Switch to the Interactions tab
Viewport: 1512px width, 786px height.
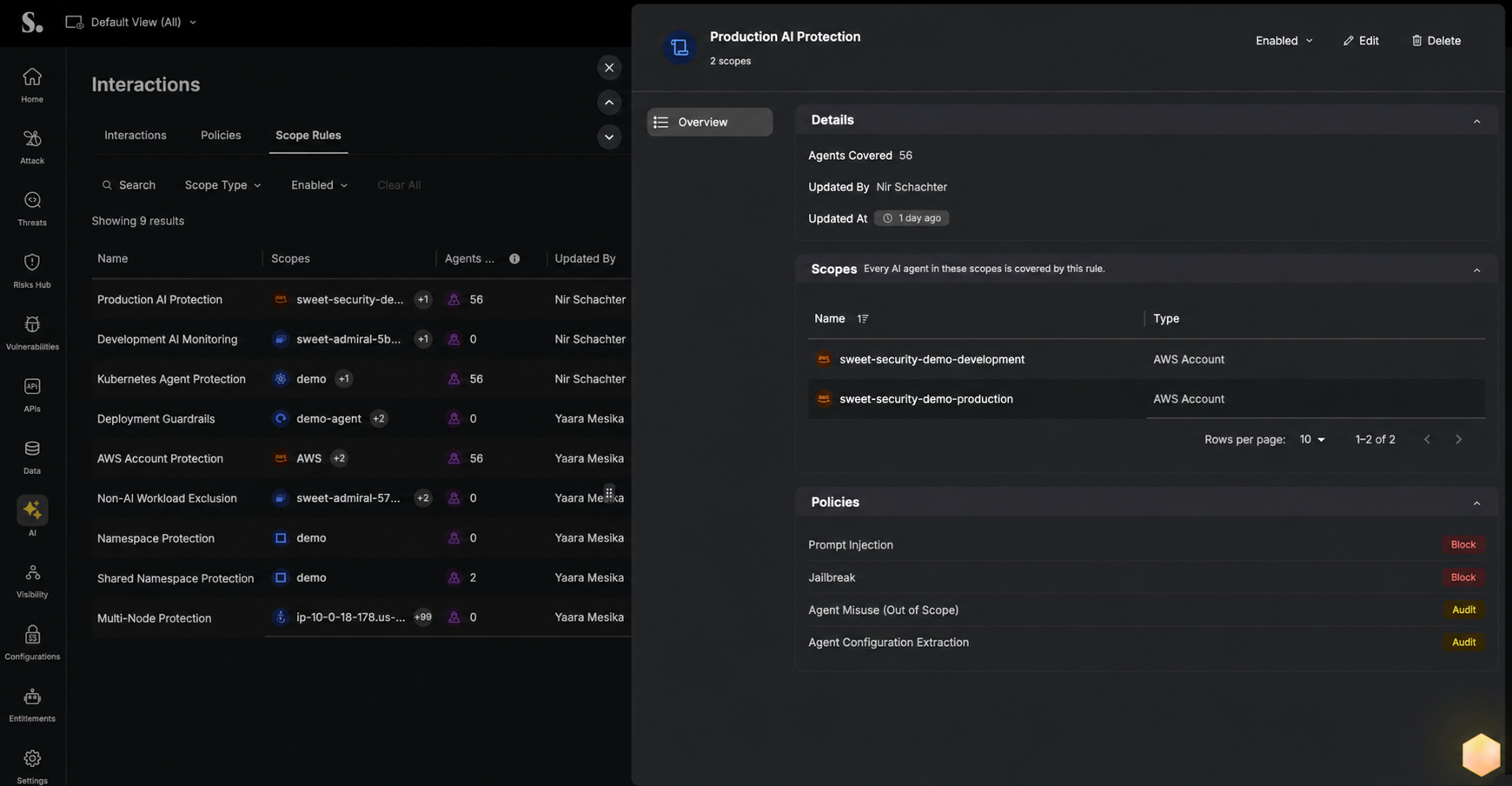[135, 136]
